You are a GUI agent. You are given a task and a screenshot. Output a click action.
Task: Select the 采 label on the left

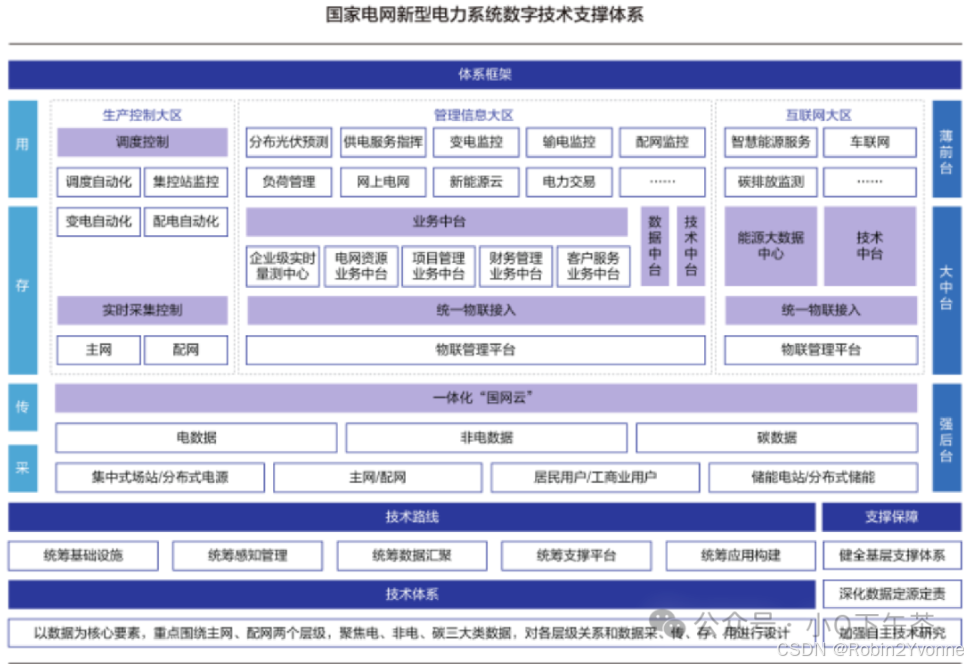(x=23, y=468)
